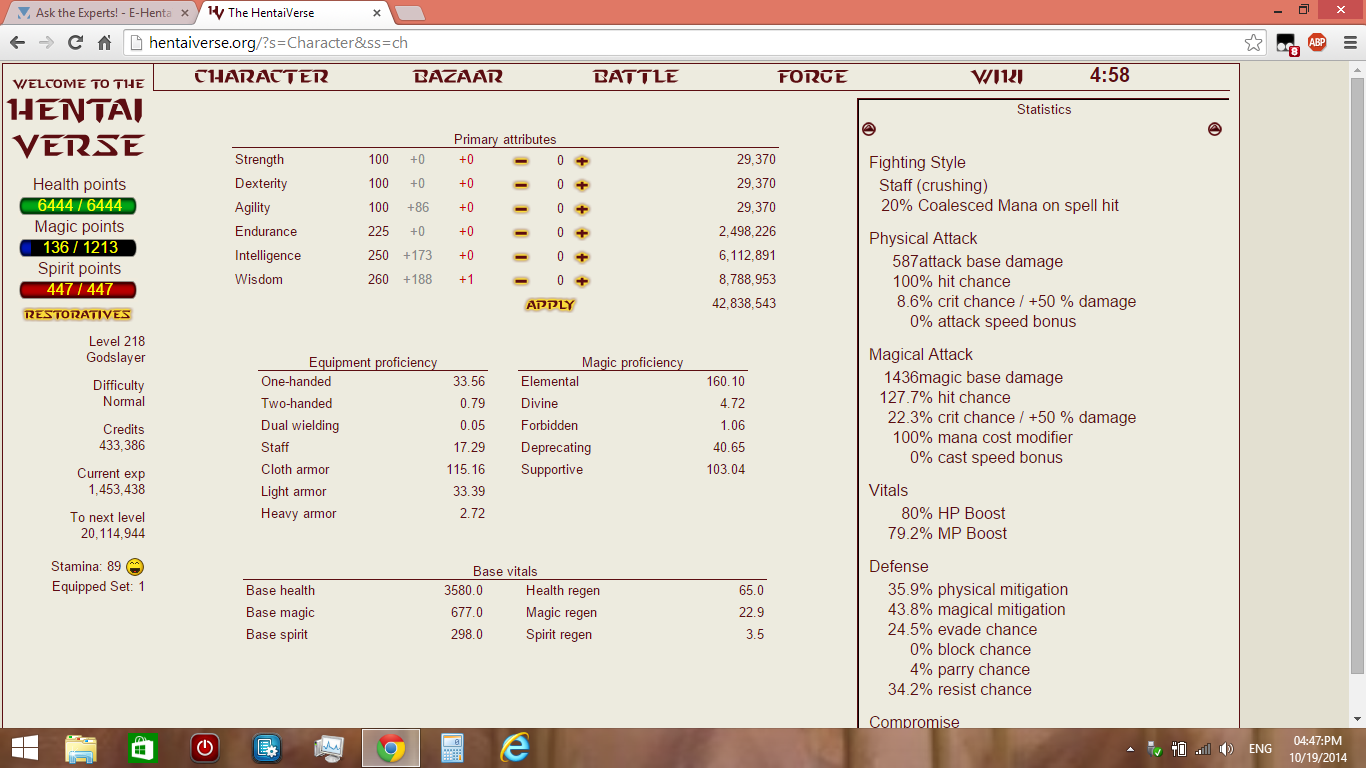1366x768 pixels.
Task: Increase Strength with the plus icon
Action: (x=582, y=160)
